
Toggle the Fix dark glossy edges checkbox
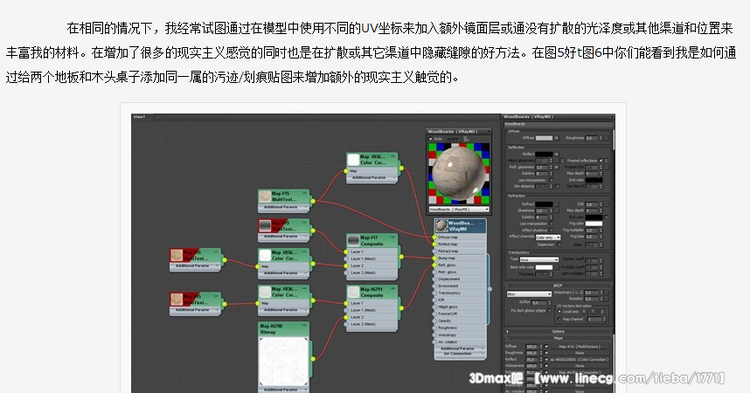point(550,310)
